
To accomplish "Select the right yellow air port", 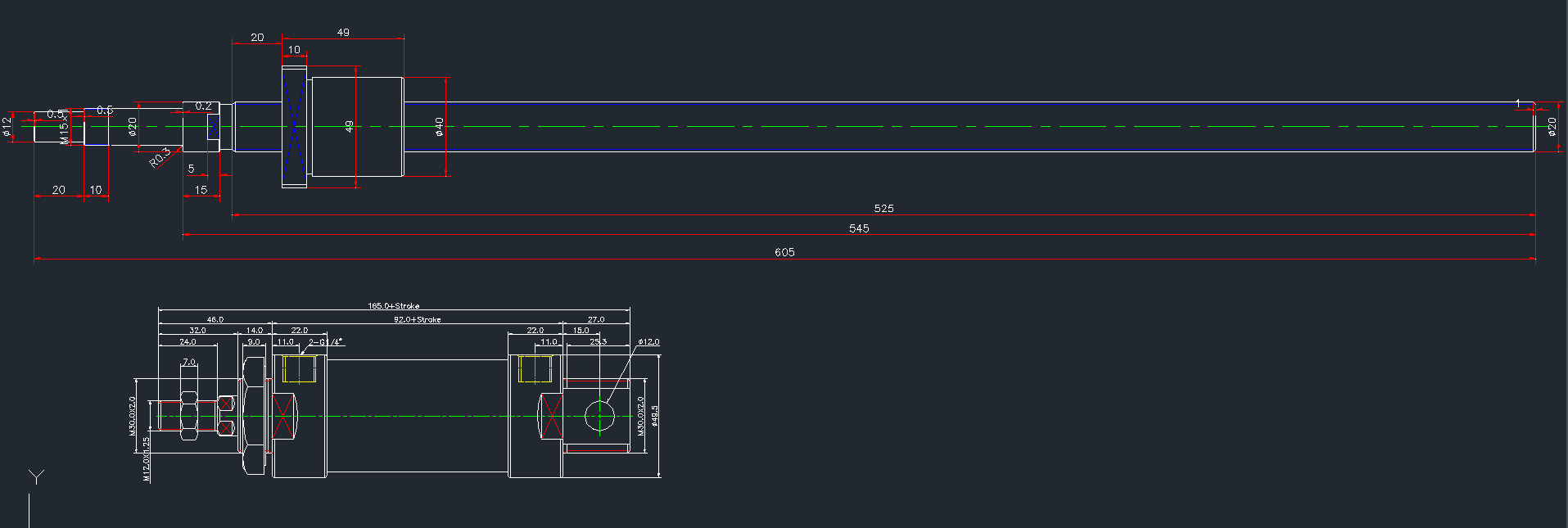I will coord(535,368).
